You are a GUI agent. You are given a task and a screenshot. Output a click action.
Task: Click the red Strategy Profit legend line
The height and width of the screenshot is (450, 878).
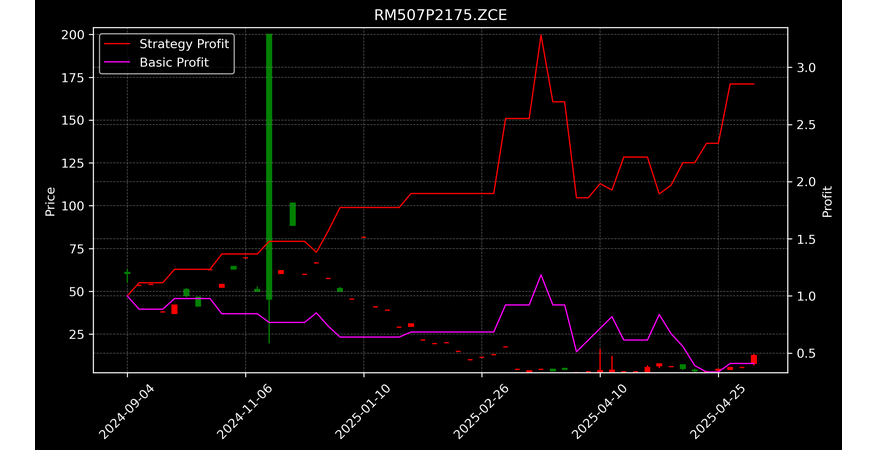click(118, 44)
